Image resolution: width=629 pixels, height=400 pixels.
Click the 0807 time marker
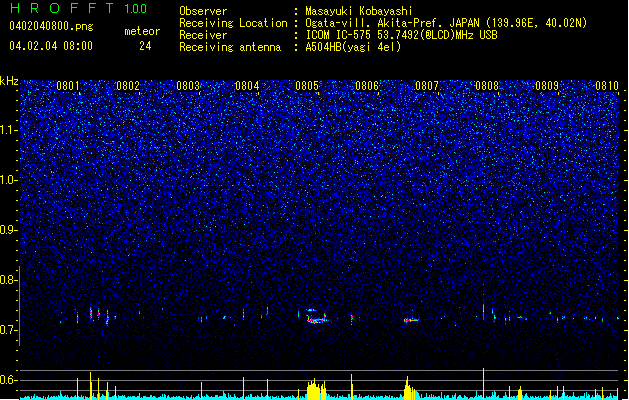click(x=427, y=86)
